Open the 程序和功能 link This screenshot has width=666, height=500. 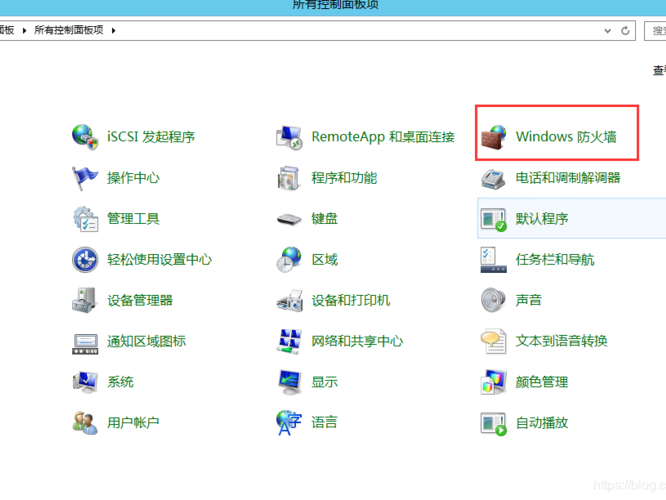pos(344,178)
